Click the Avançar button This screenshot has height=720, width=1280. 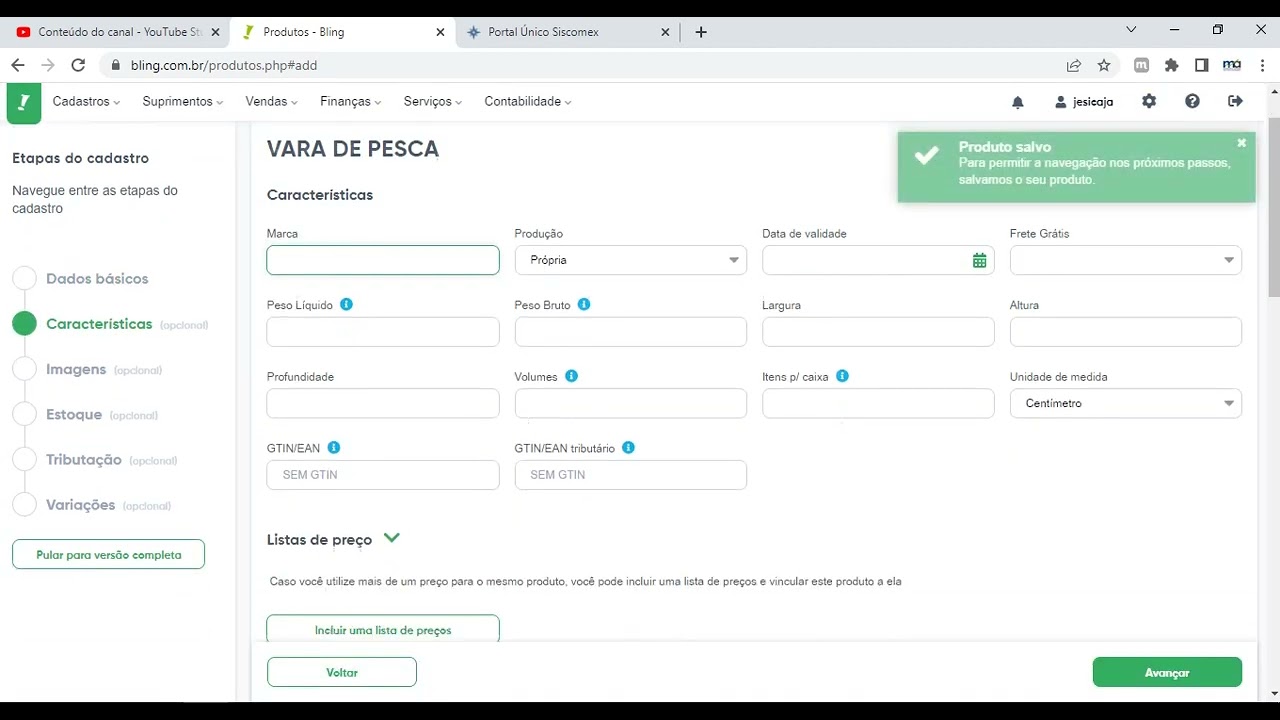[x=1167, y=672]
